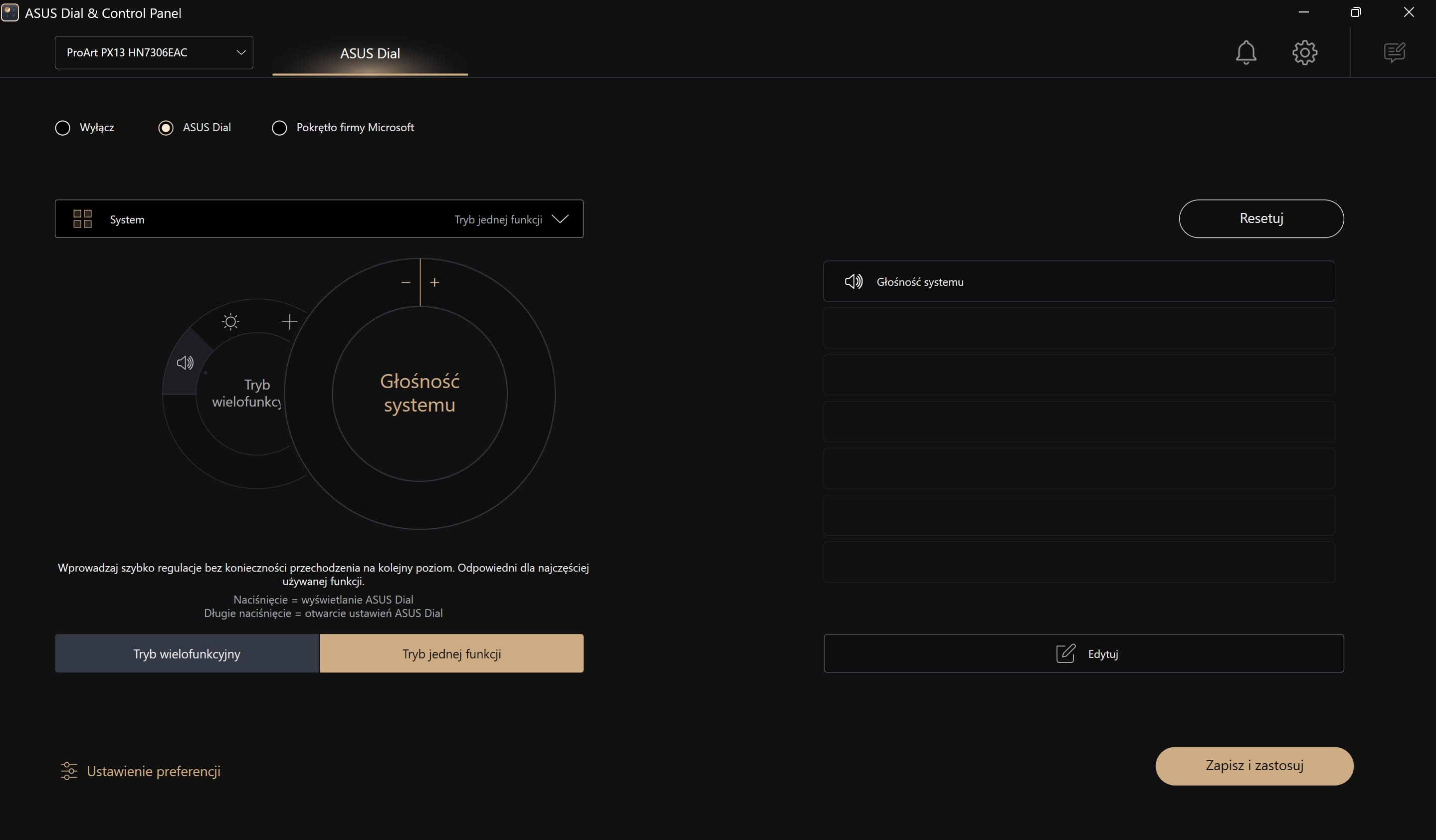1436x840 pixels.
Task: Click Zapisz i zastosuj button
Action: (x=1253, y=765)
